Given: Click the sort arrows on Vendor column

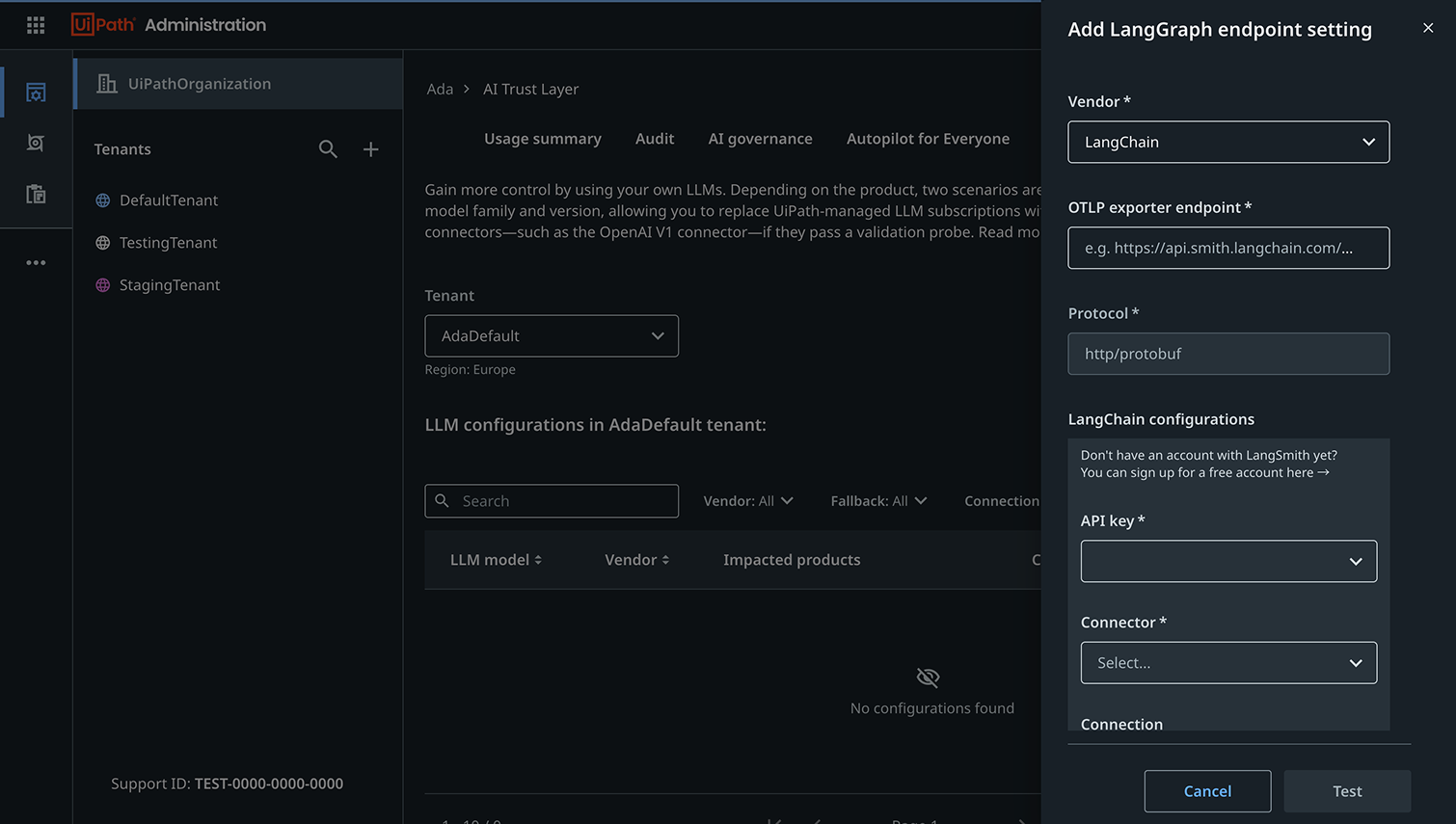Looking at the screenshot, I should 665,560.
